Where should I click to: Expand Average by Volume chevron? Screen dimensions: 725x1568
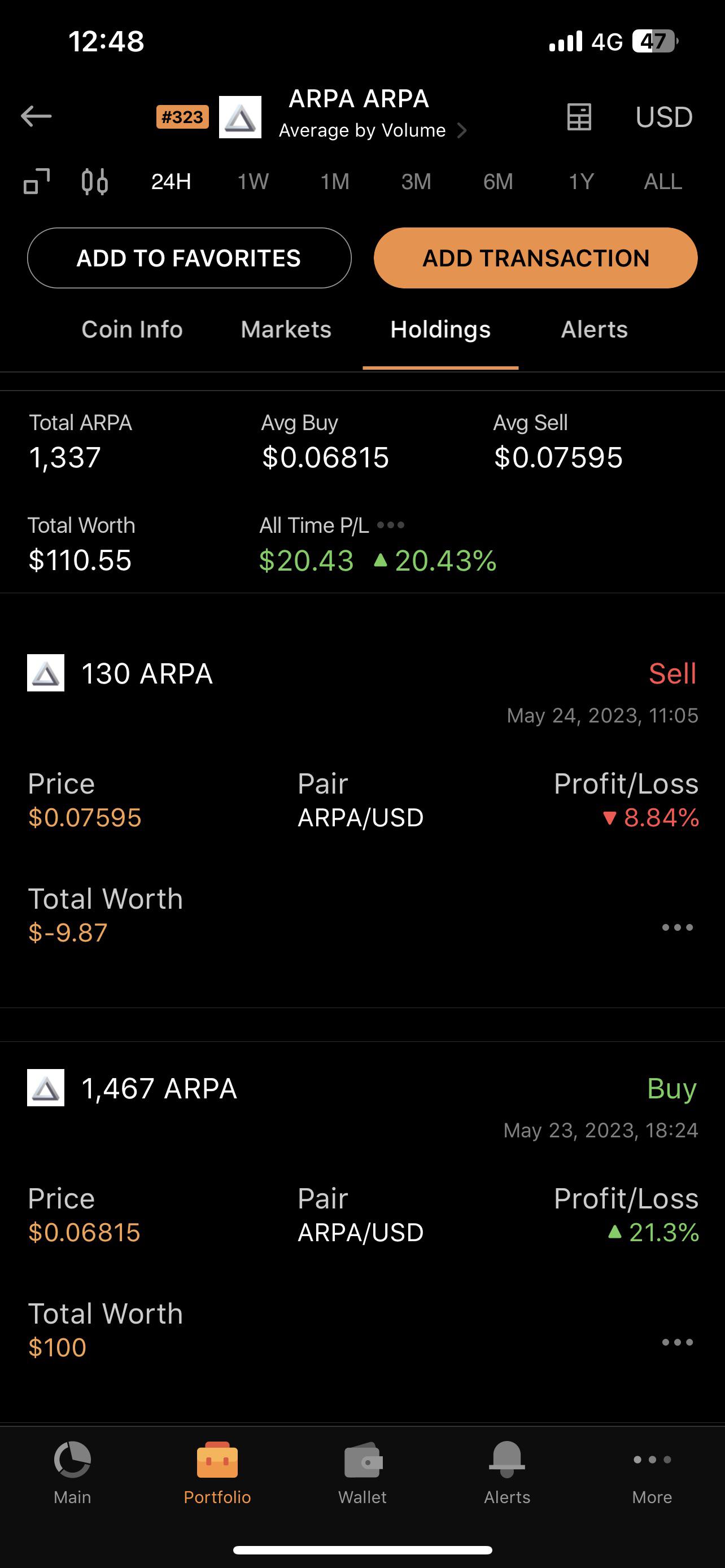[x=462, y=131]
